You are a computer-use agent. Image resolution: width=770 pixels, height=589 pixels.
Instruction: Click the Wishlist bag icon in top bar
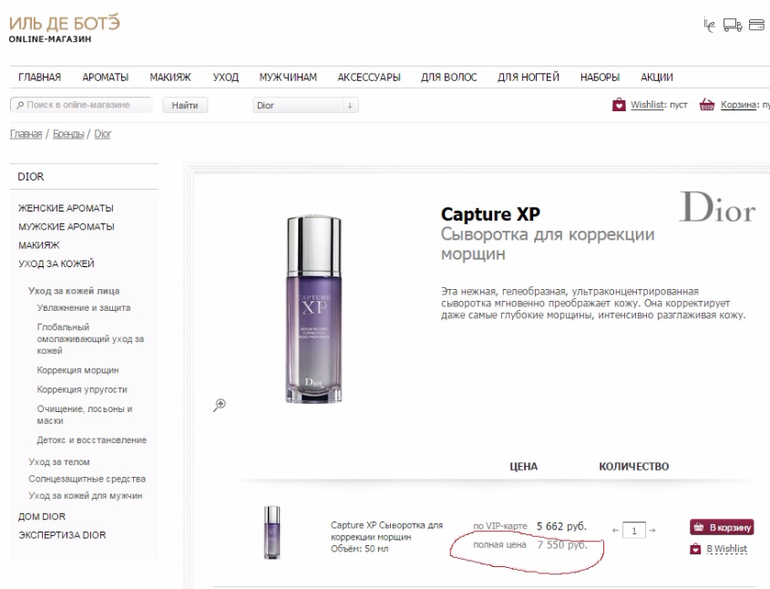(619, 104)
